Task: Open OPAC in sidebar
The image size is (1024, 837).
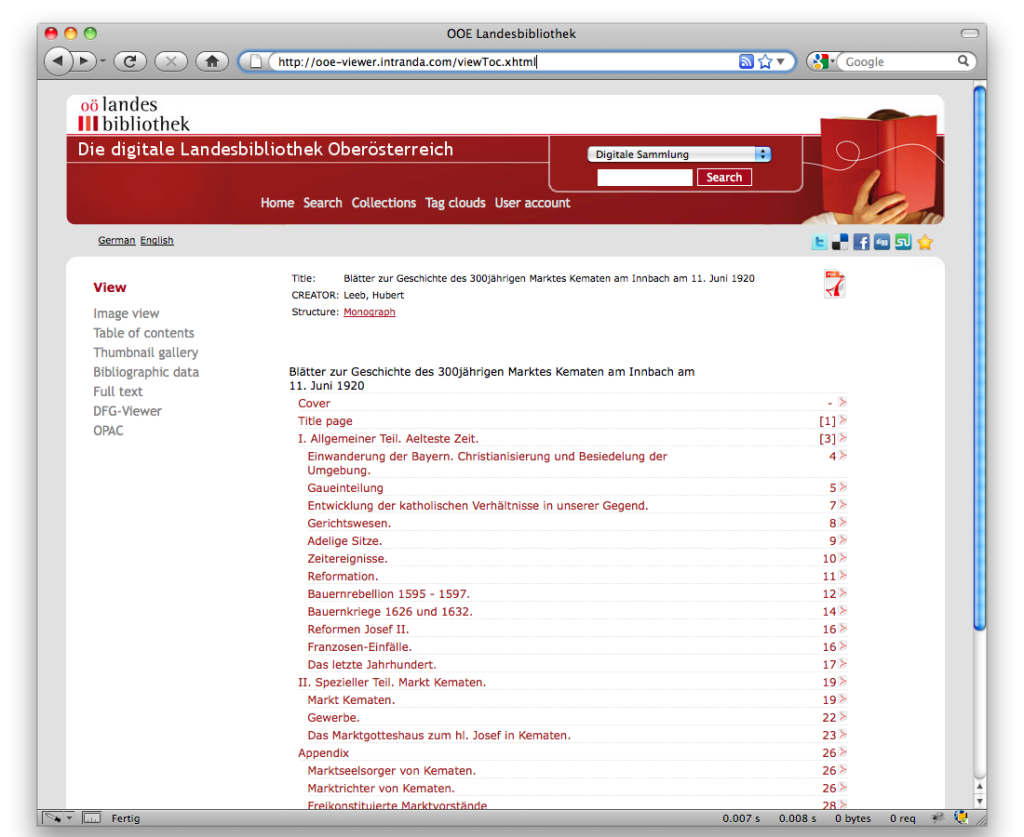Action: tap(108, 431)
